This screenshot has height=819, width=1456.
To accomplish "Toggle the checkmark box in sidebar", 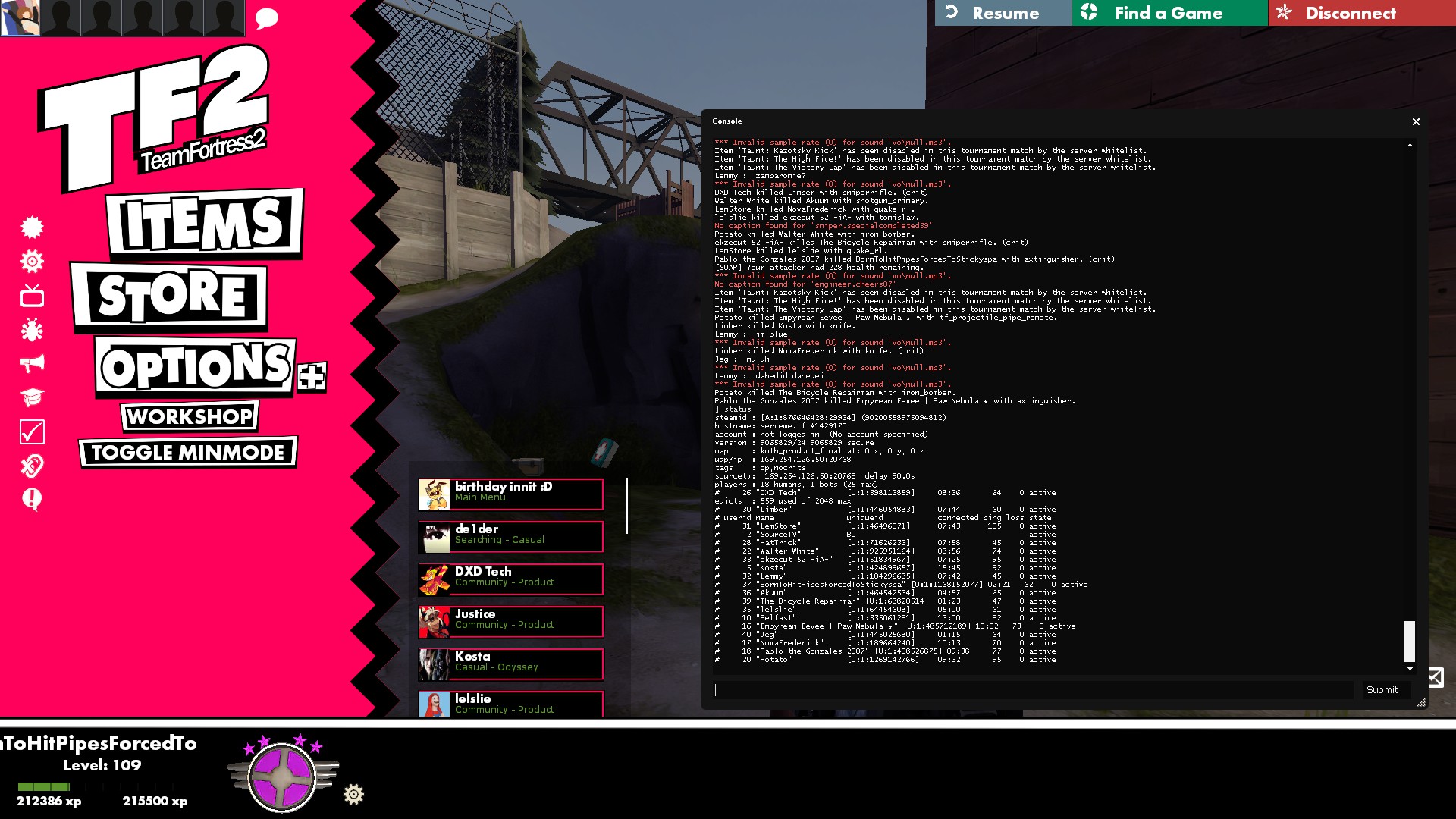I will [x=32, y=431].
